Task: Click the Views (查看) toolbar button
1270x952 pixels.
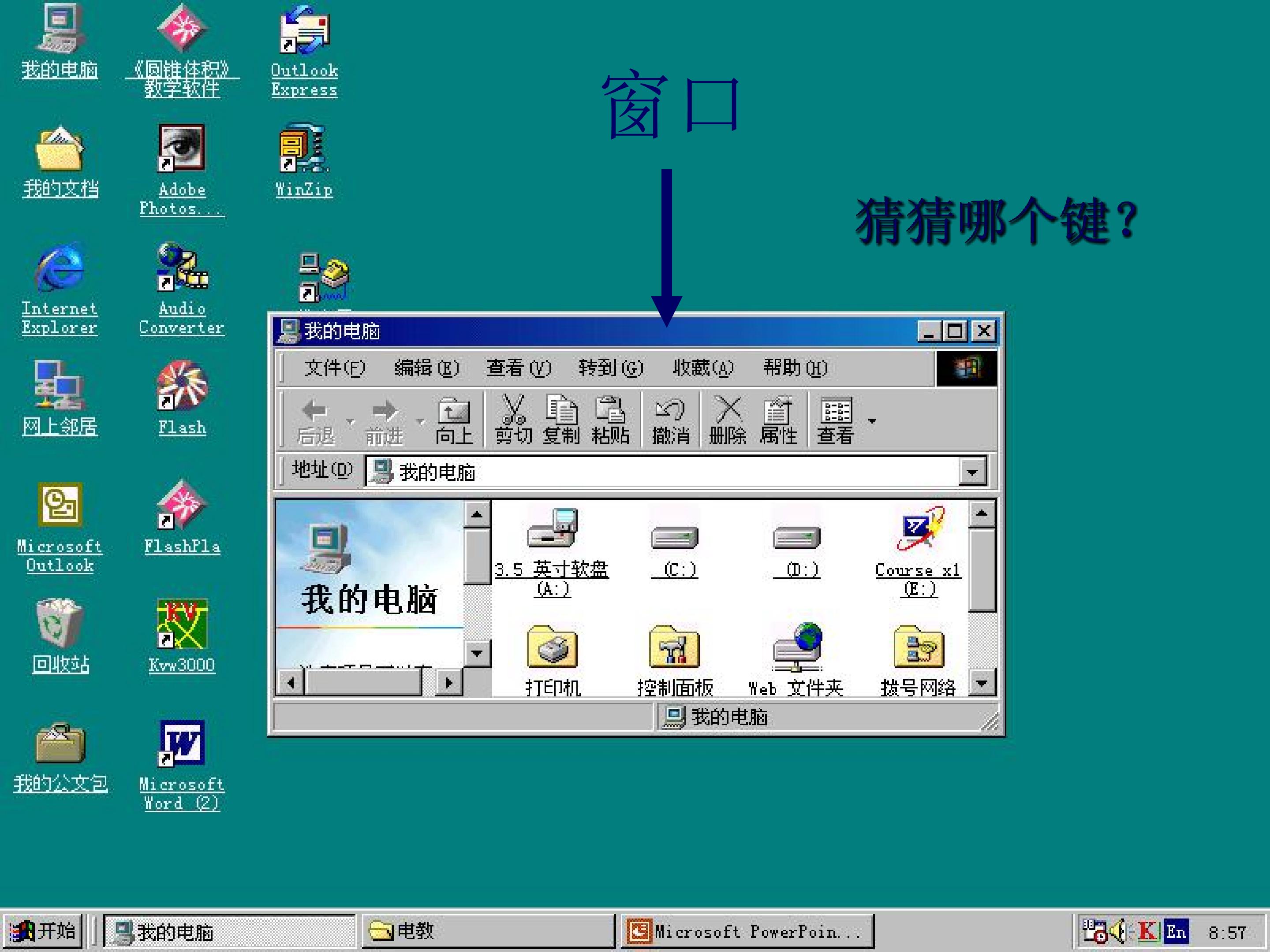Action: (835, 420)
